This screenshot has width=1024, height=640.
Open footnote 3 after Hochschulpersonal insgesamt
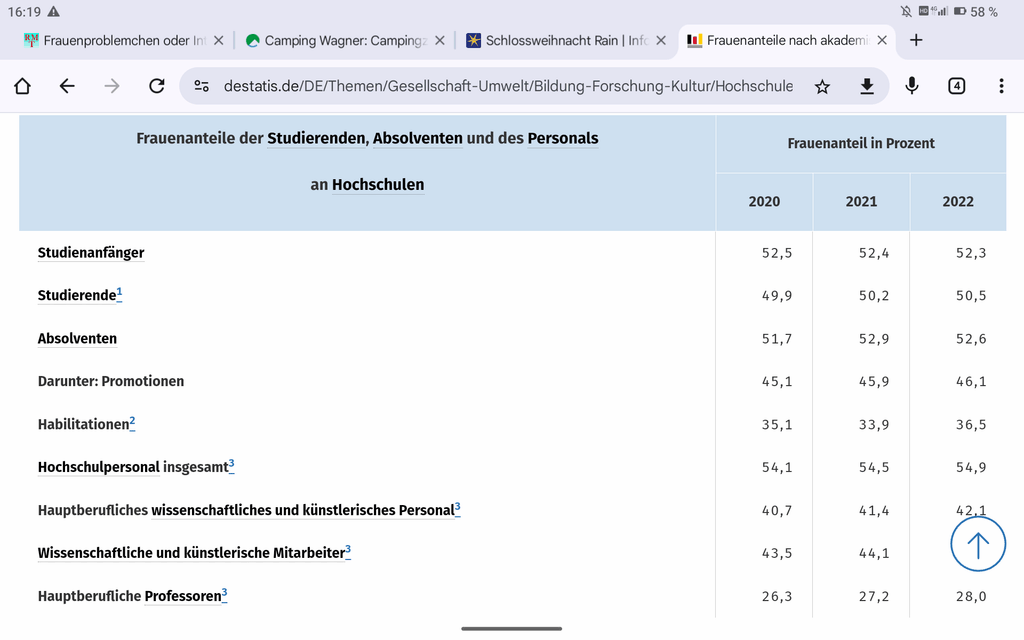232,464
